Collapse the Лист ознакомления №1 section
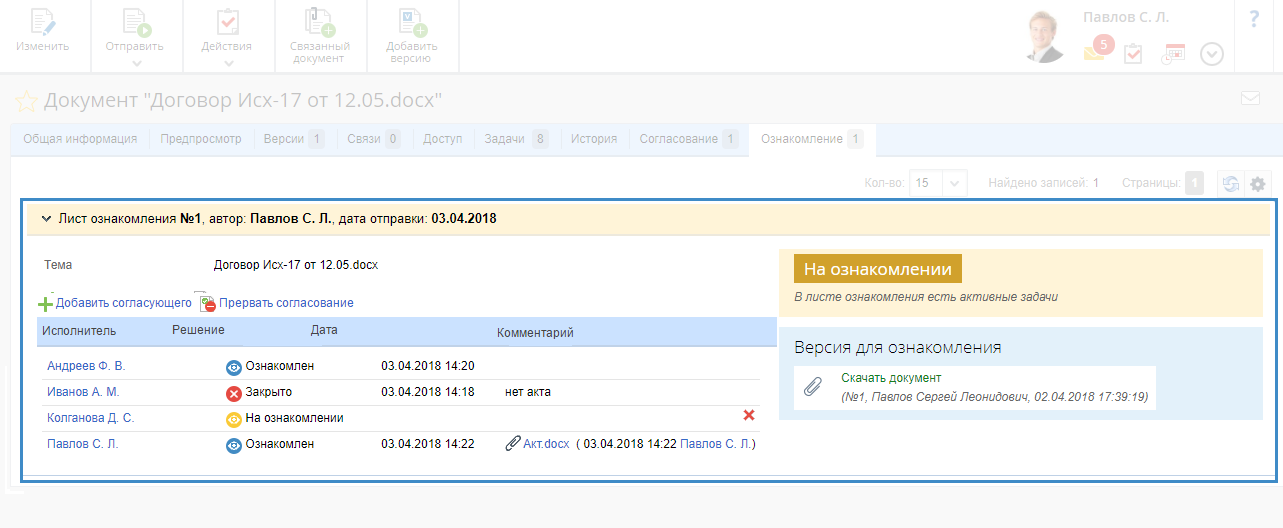Viewport: 1283px width, 528px height. (x=46, y=218)
